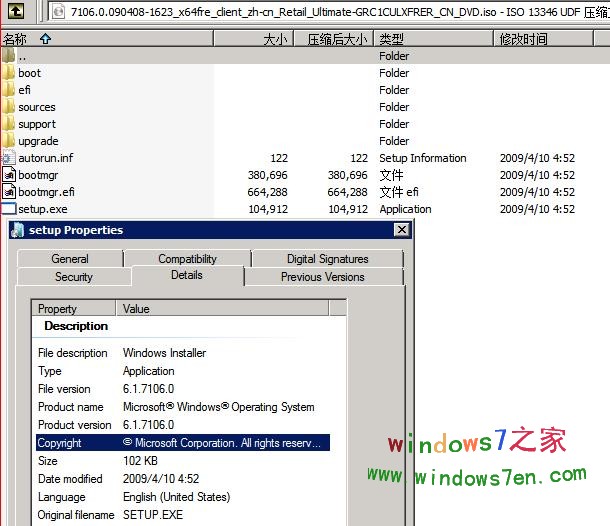Click the Setup Information type cell

click(423, 158)
